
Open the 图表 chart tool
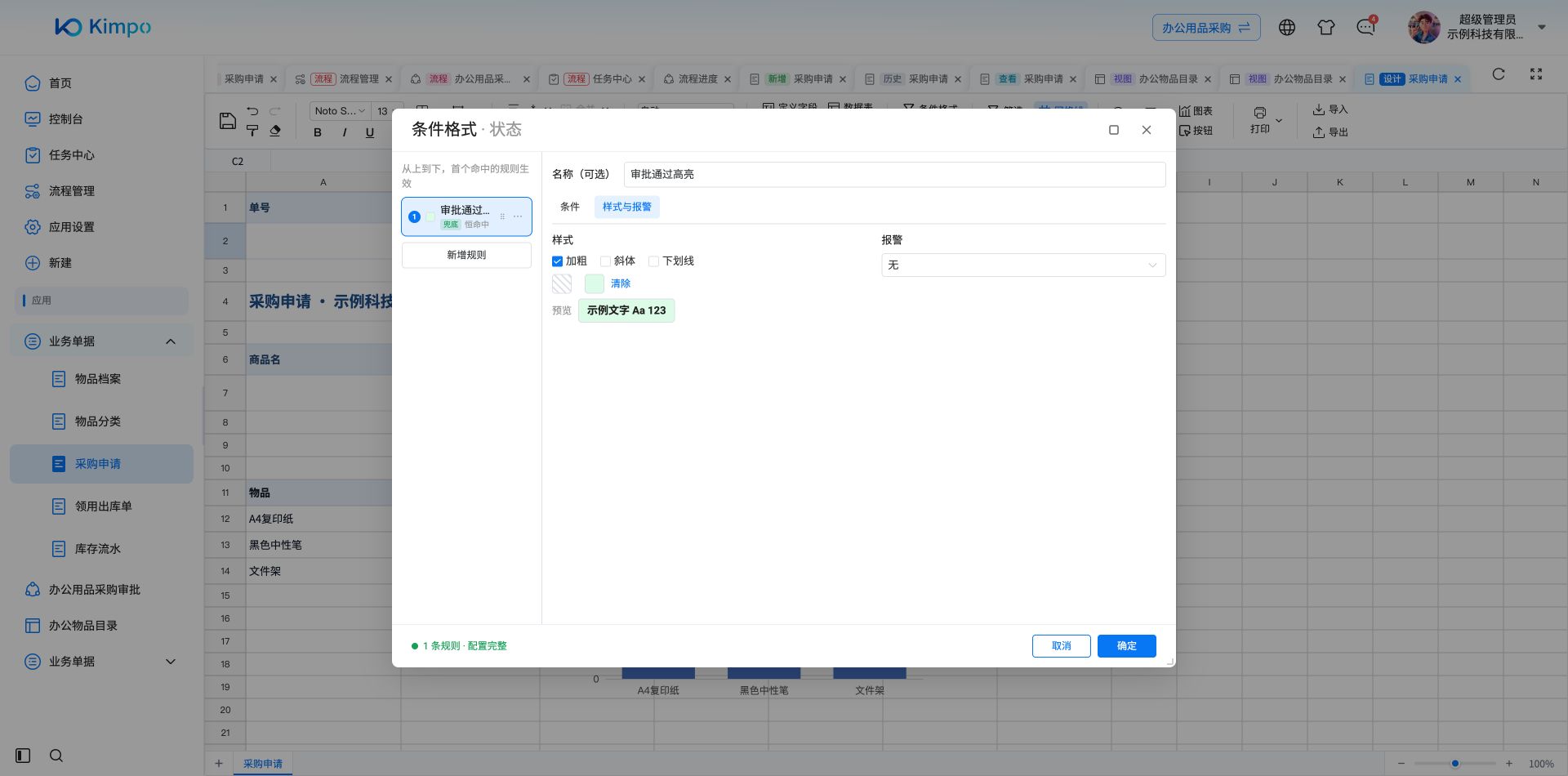click(x=1196, y=111)
